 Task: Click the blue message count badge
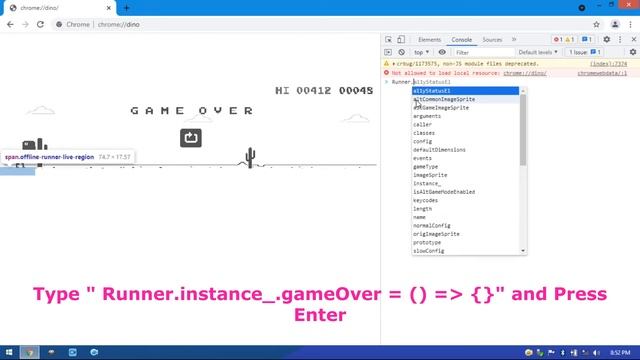pos(587,40)
